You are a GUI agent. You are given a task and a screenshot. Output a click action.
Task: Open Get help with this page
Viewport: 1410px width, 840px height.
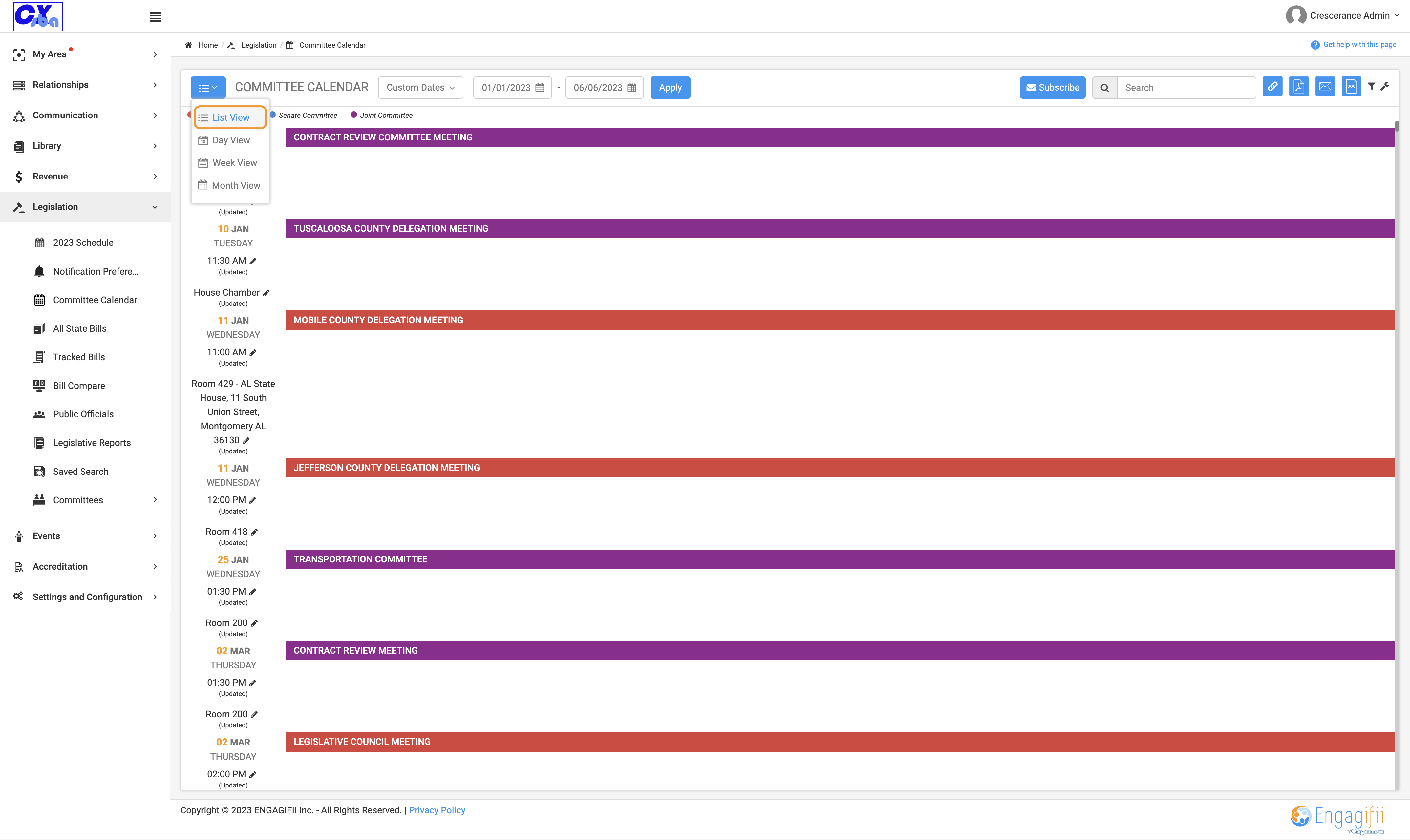click(1354, 45)
